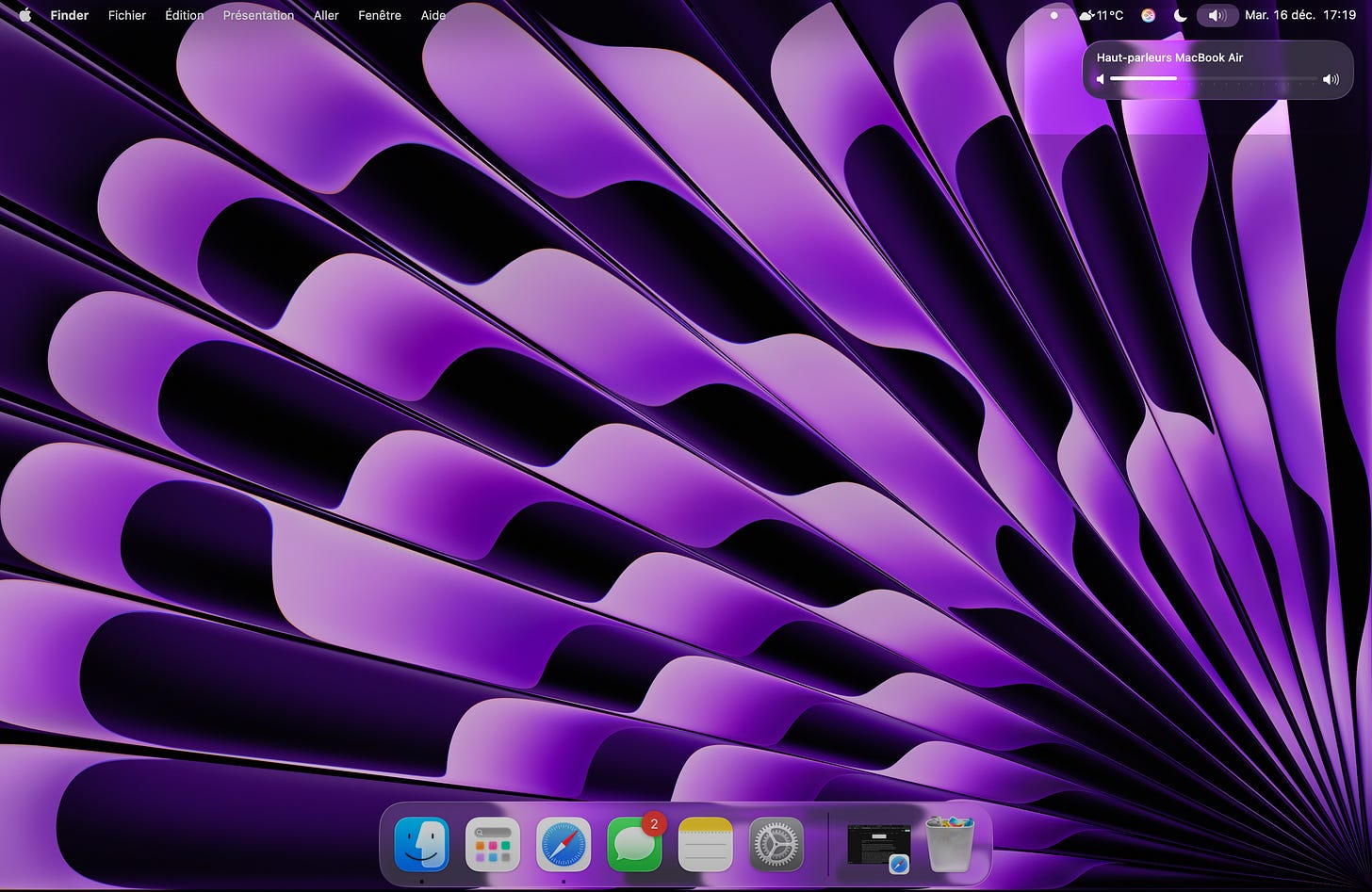Click the Siri menu bar icon
The image size is (1372, 892).
coord(1148,15)
